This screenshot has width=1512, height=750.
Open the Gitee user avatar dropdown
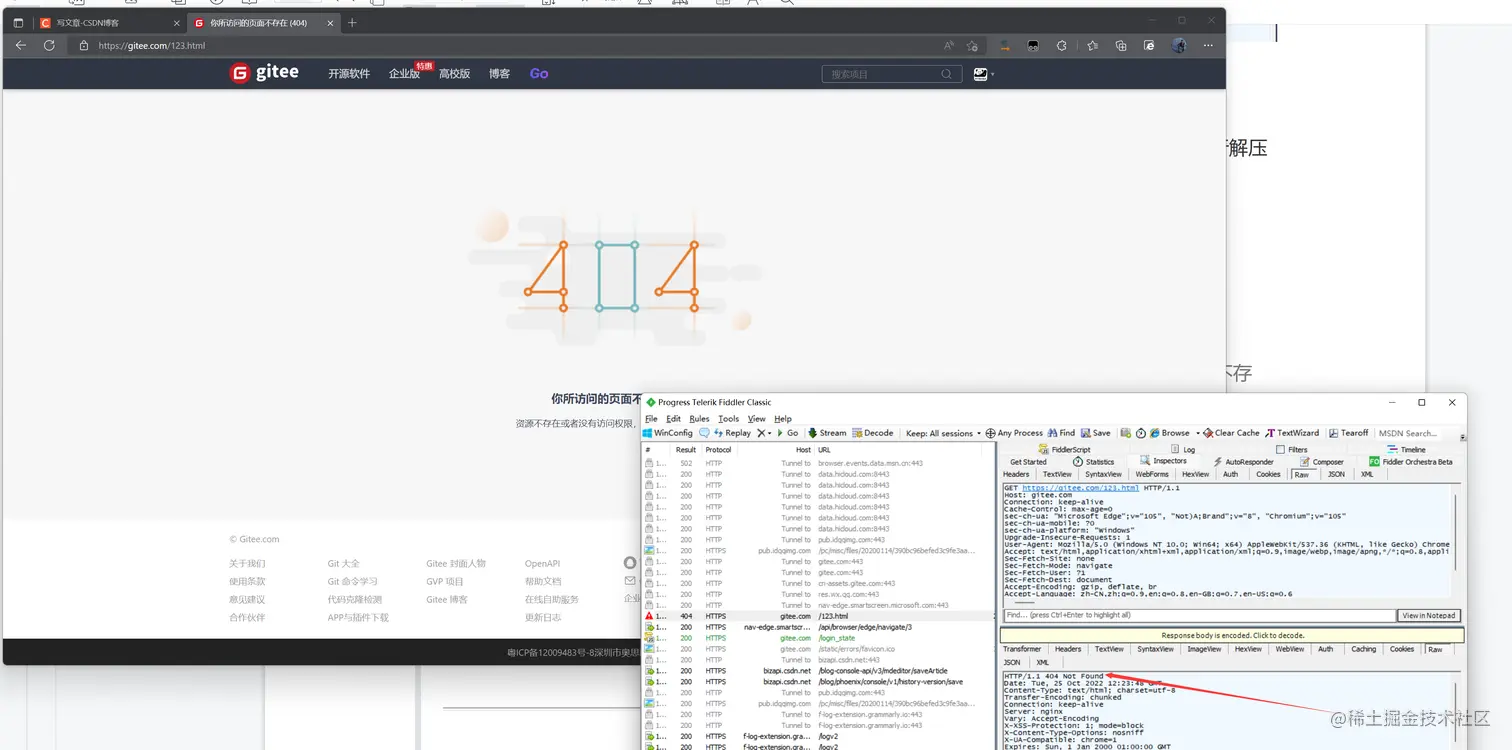tap(983, 74)
